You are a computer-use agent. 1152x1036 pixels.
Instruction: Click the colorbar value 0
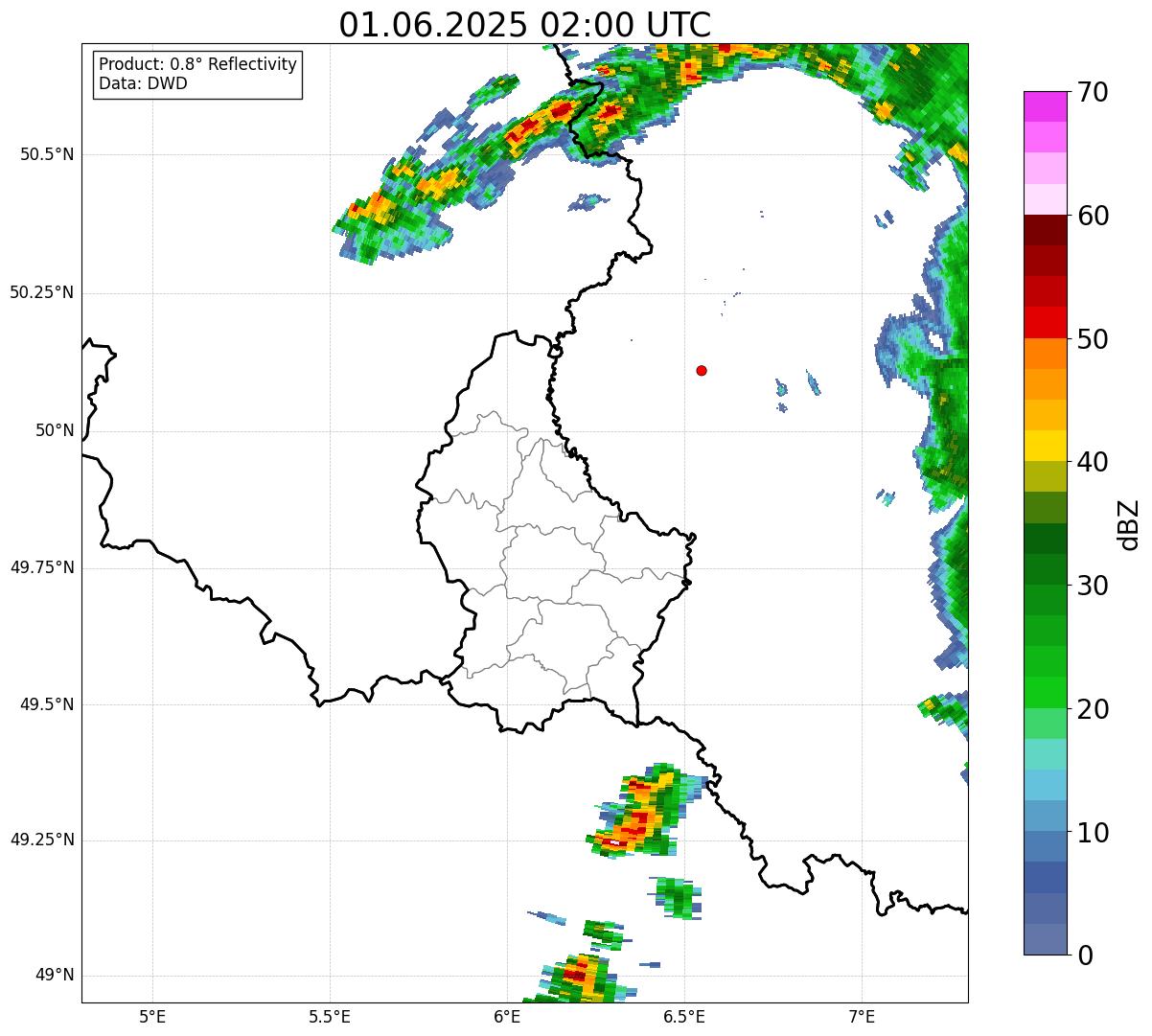pyautogui.click(x=1085, y=955)
